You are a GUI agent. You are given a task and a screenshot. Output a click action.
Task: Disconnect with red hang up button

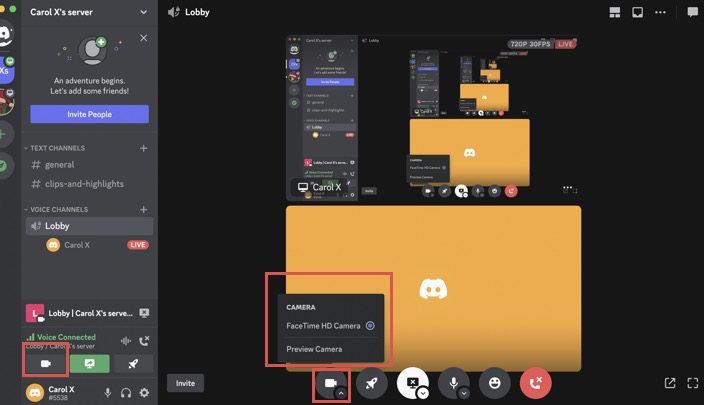point(536,383)
